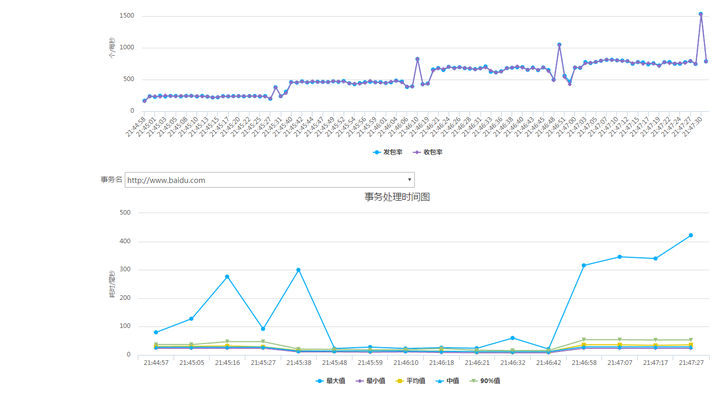This screenshot has width=720, height=394.
Task: Select max-value point at 21:45:16
Action: pos(227,277)
